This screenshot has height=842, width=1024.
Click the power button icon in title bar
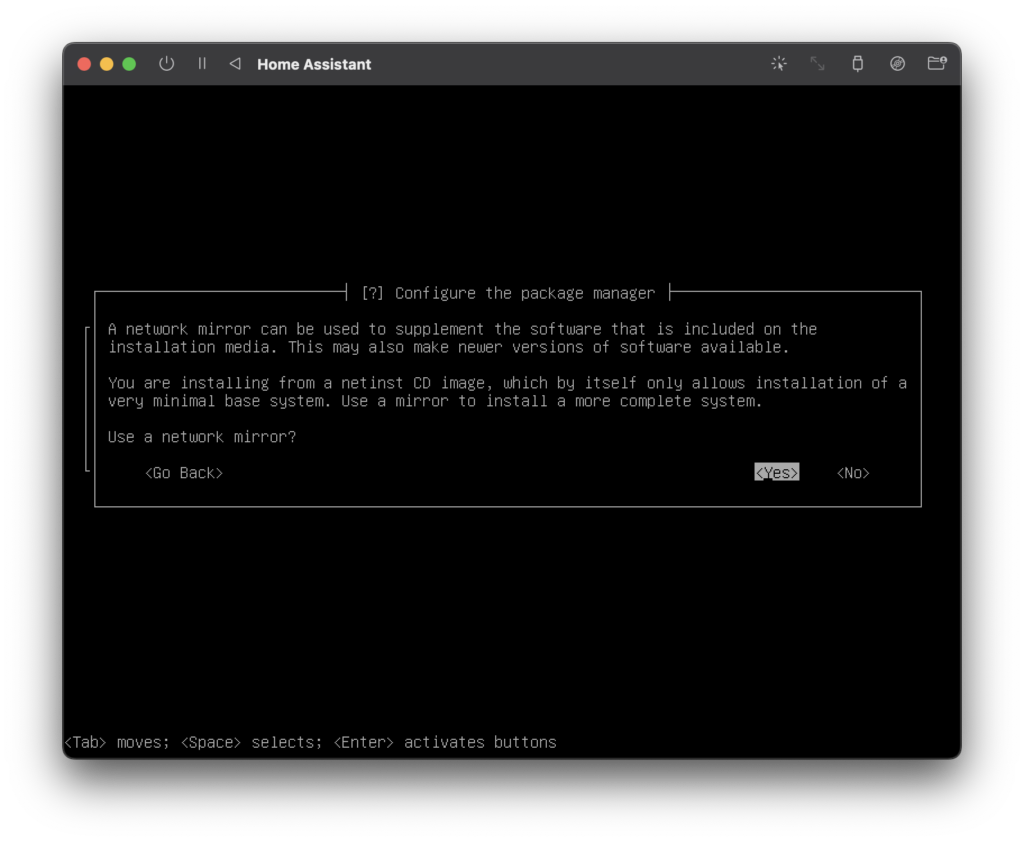(167, 63)
